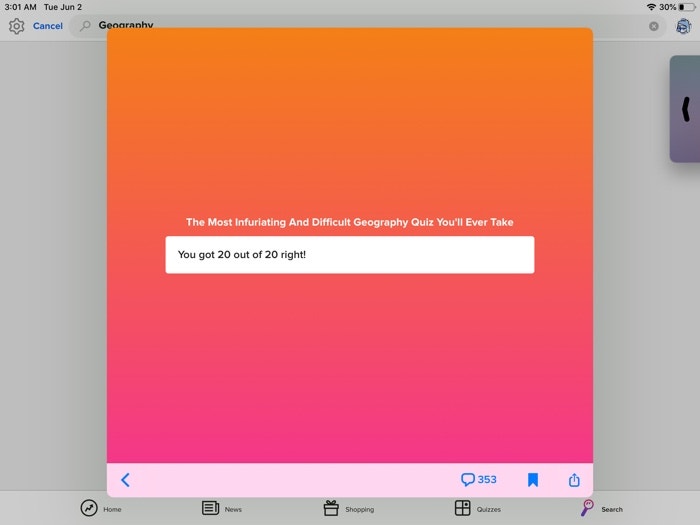Go back with the blue chevron
700x525 pixels.
click(125, 480)
